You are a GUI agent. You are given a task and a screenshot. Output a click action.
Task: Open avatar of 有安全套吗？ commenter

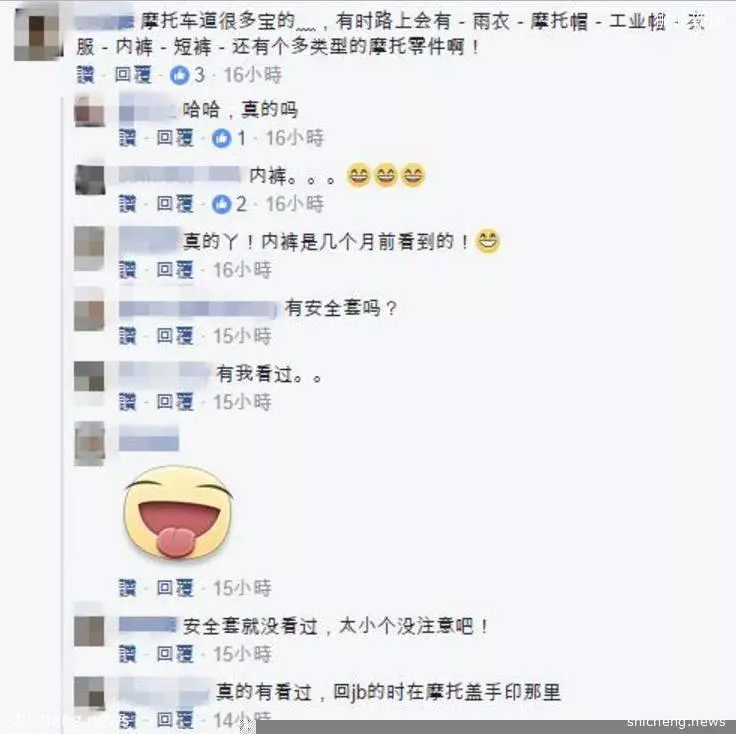(x=89, y=310)
